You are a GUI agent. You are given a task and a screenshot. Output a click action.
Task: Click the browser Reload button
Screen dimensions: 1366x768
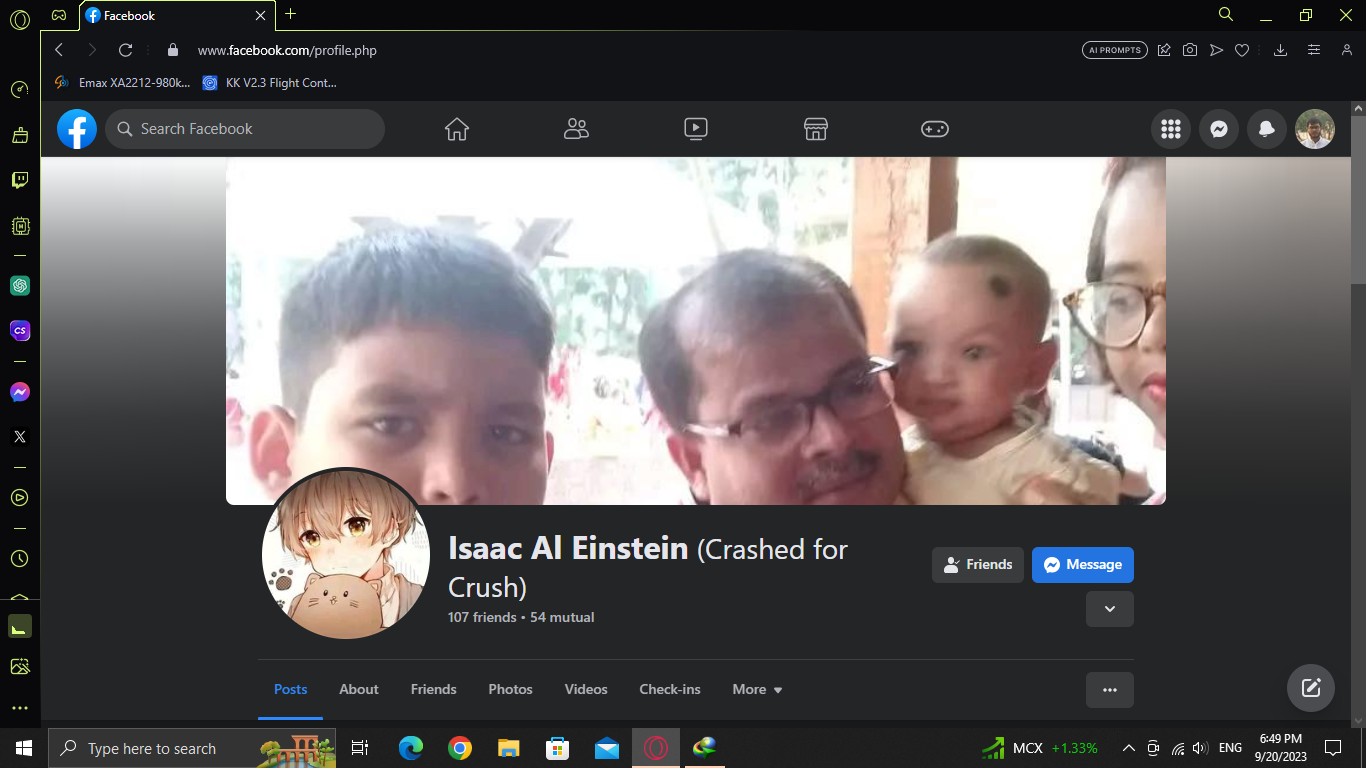click(x=125, y=50)
